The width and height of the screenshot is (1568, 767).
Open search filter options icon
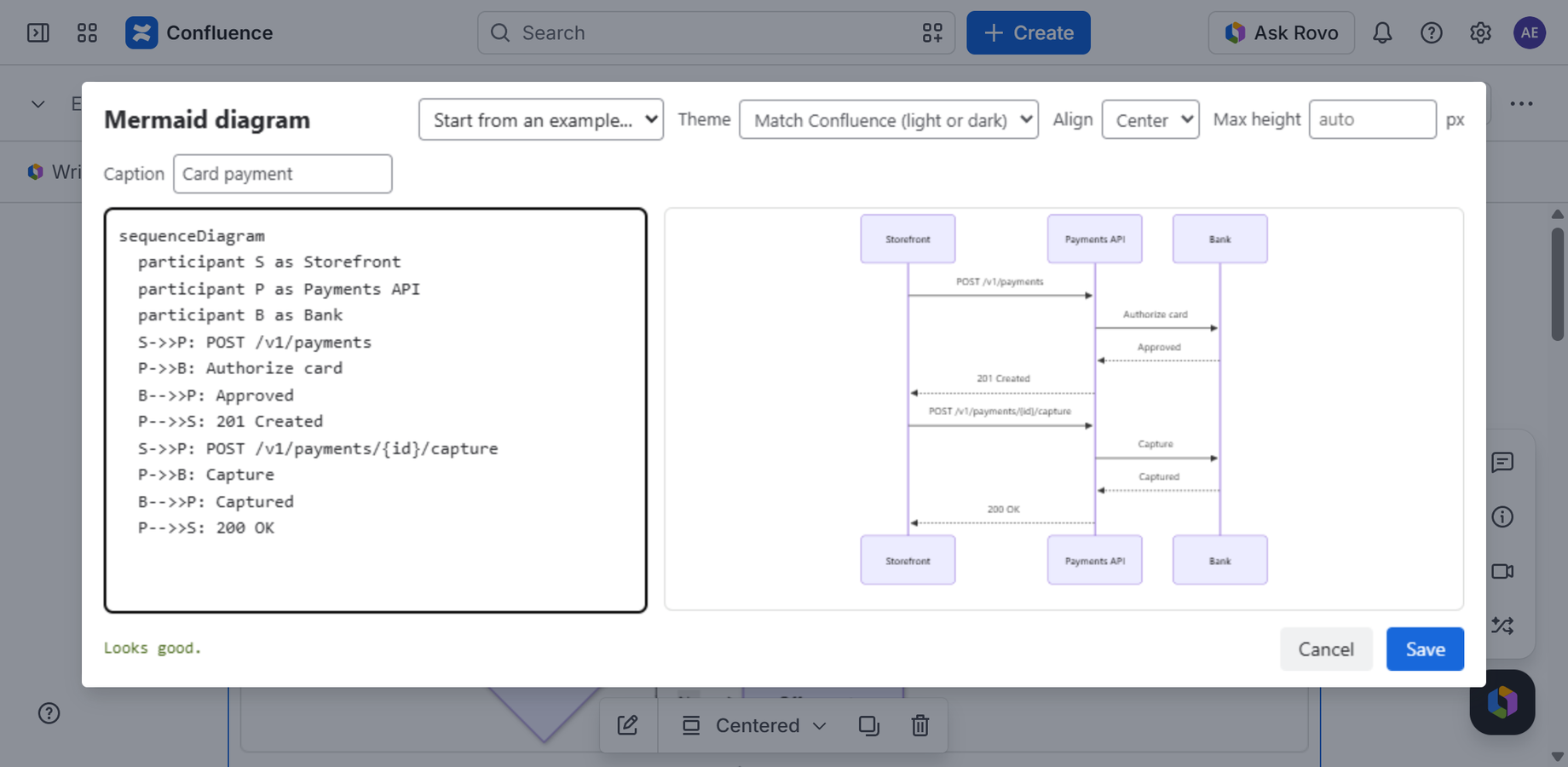(x=932, y=32)
